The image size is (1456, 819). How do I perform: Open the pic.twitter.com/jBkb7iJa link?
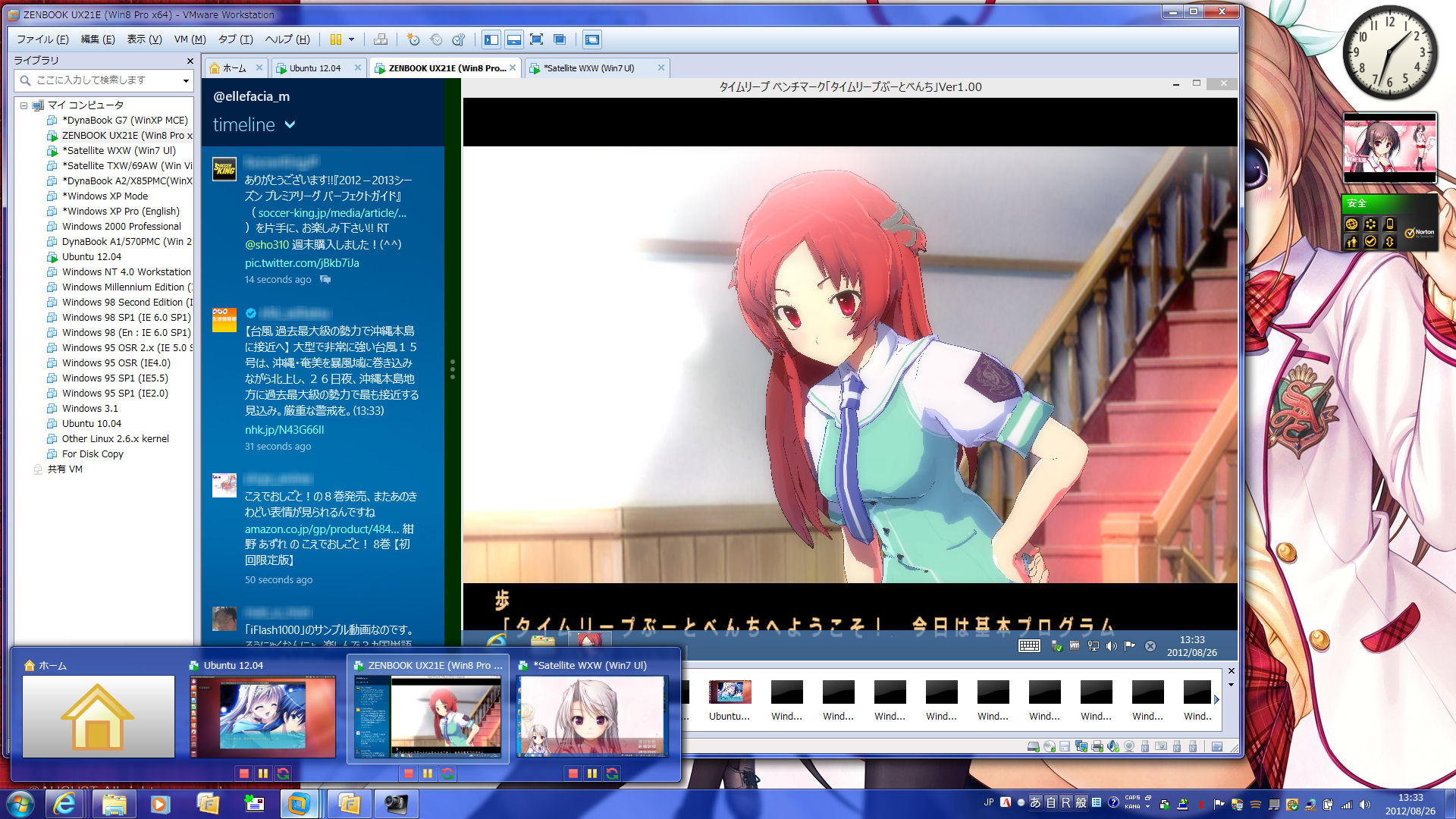[302, 263]
